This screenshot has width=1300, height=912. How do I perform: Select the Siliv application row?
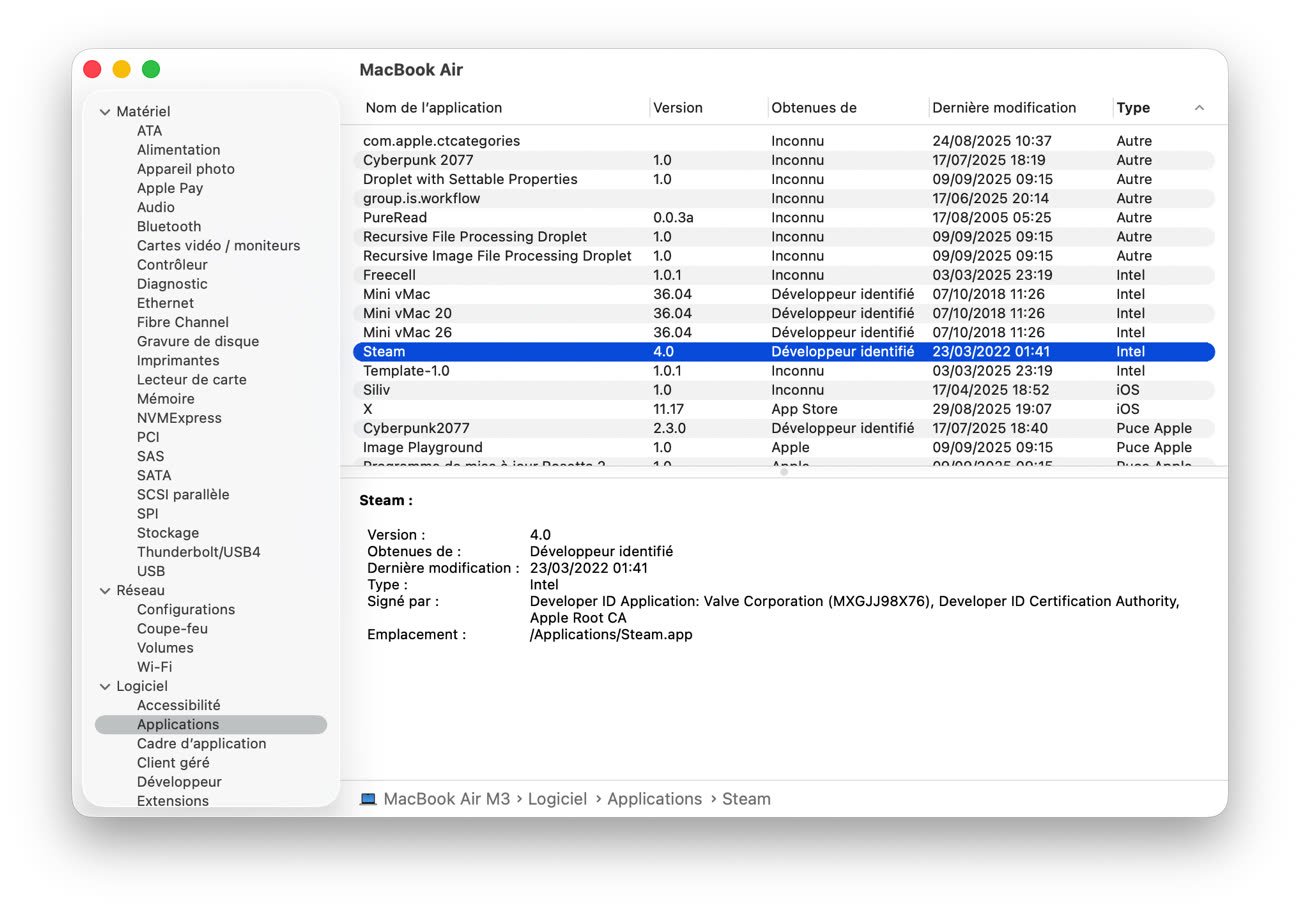(x=784, y=390)
